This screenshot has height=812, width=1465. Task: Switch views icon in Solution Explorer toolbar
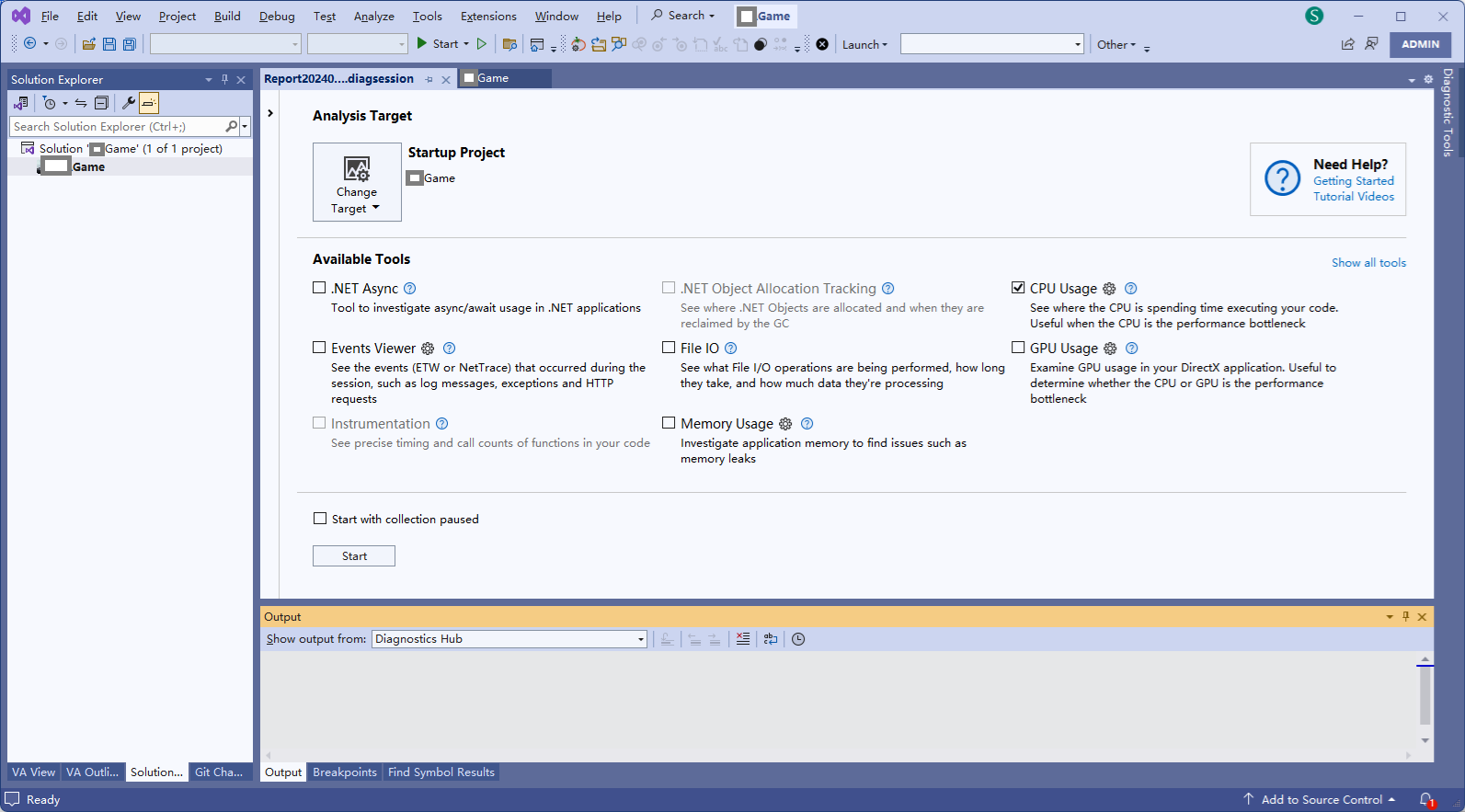click(20, 103)
